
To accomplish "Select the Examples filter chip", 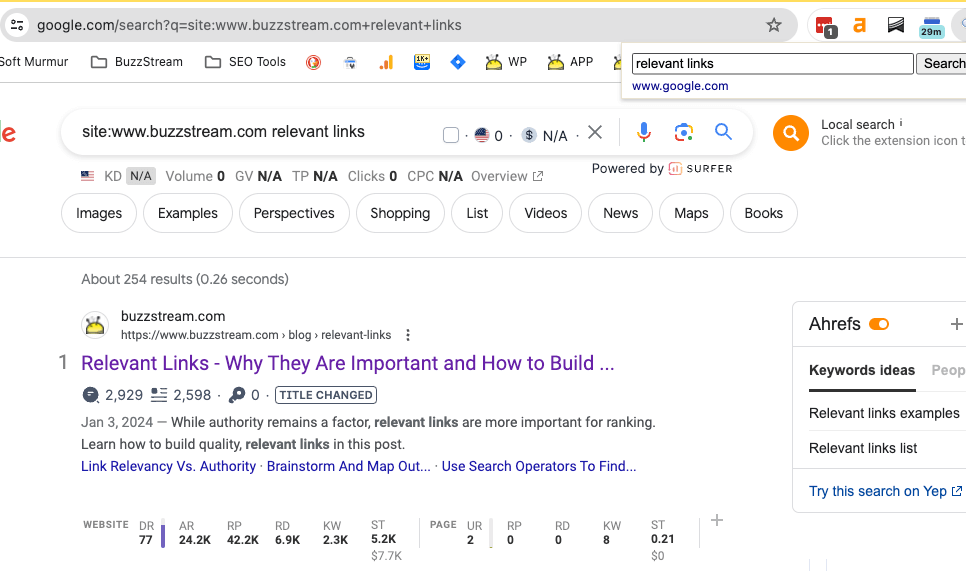I will click(188, 213).
